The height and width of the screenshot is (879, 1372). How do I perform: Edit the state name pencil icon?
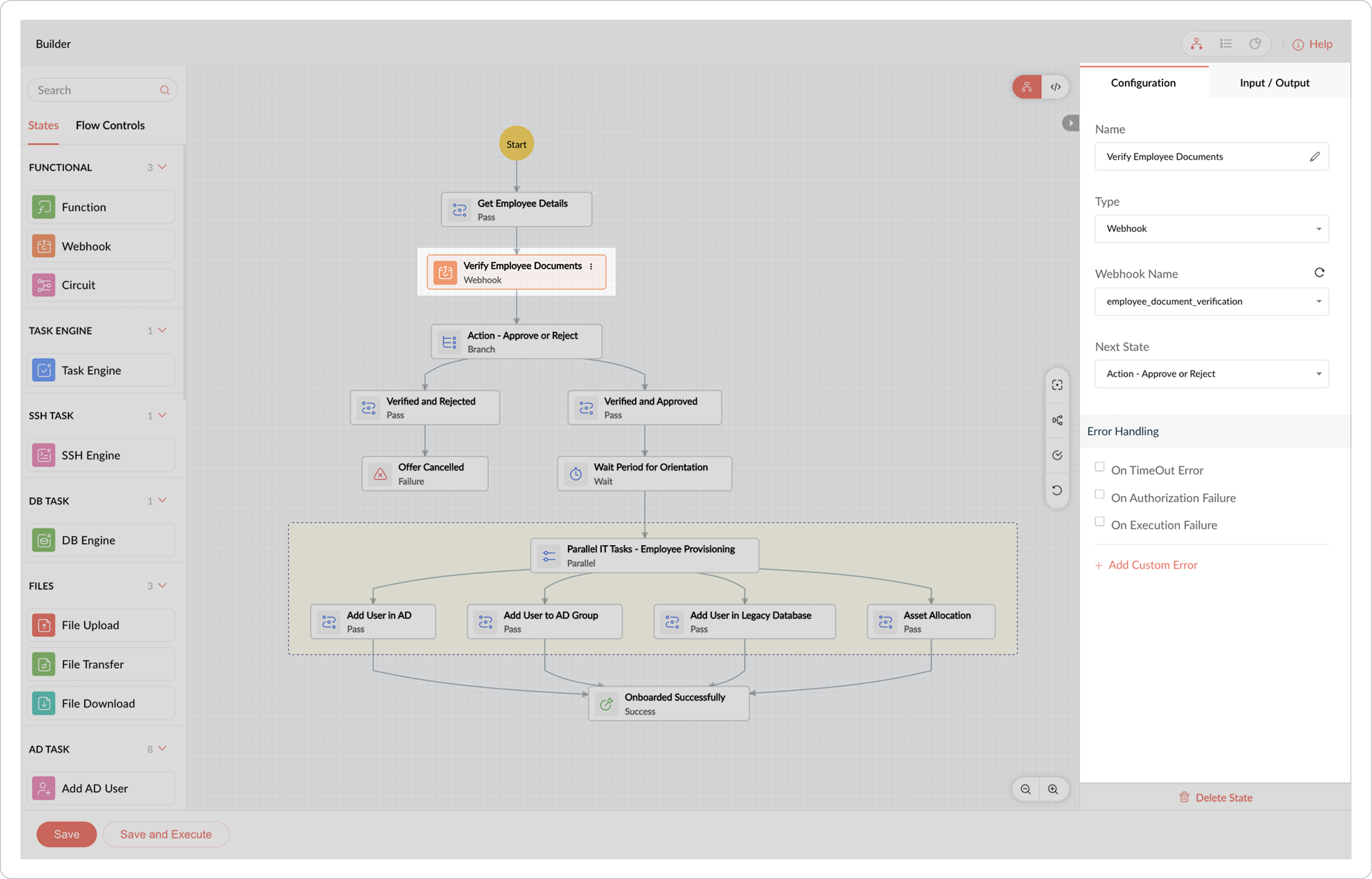click(1314, 156)
